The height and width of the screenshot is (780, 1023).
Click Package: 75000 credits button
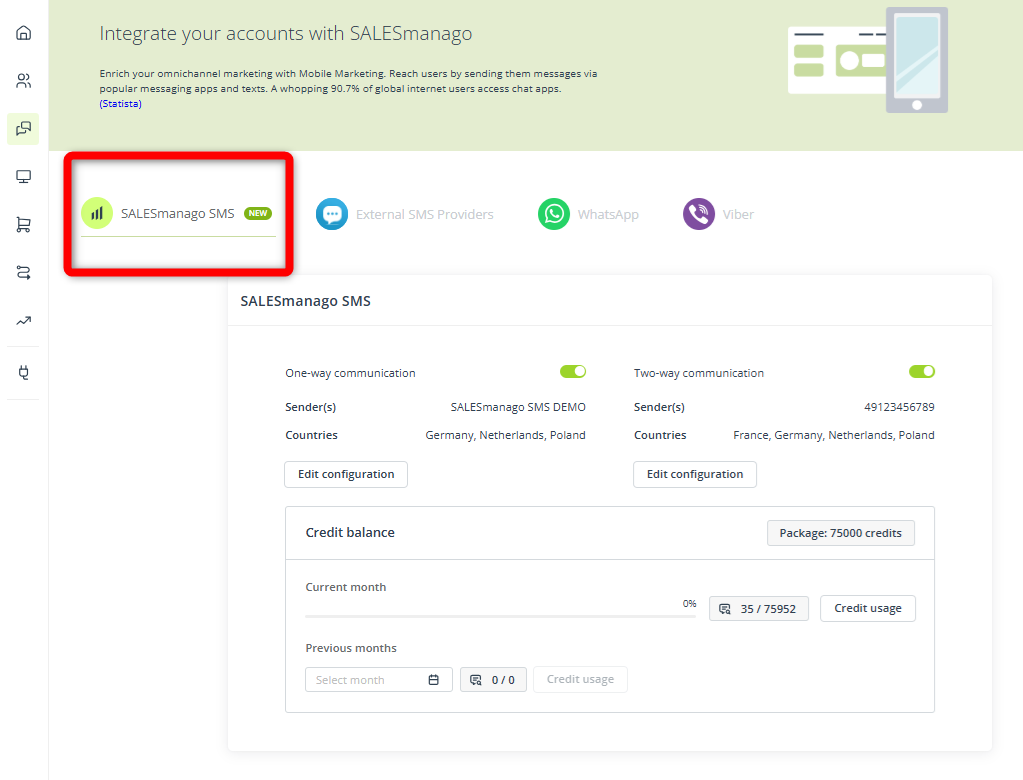pyautogui.click(x=840, y=533)
